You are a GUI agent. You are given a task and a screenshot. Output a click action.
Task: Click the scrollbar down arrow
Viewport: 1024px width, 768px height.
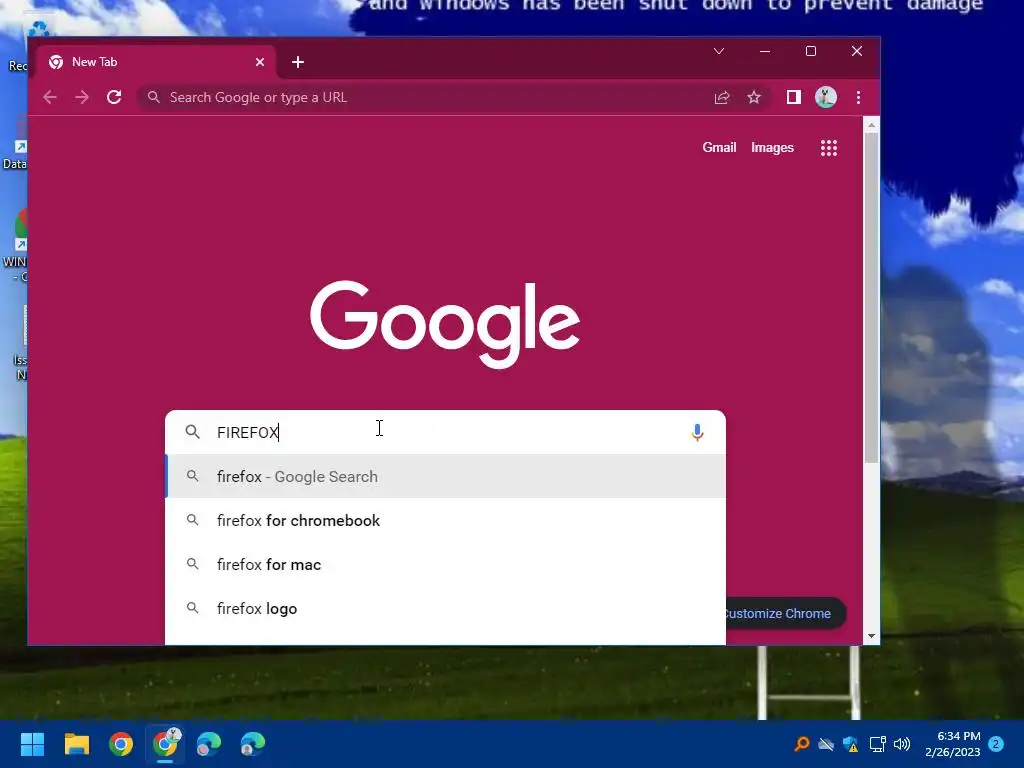coord(871,635)
